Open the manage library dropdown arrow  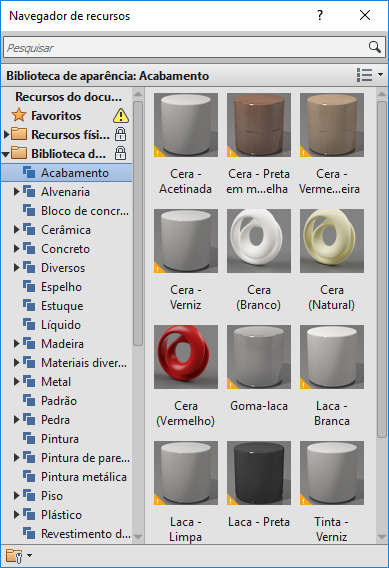[x=30, y=555]
